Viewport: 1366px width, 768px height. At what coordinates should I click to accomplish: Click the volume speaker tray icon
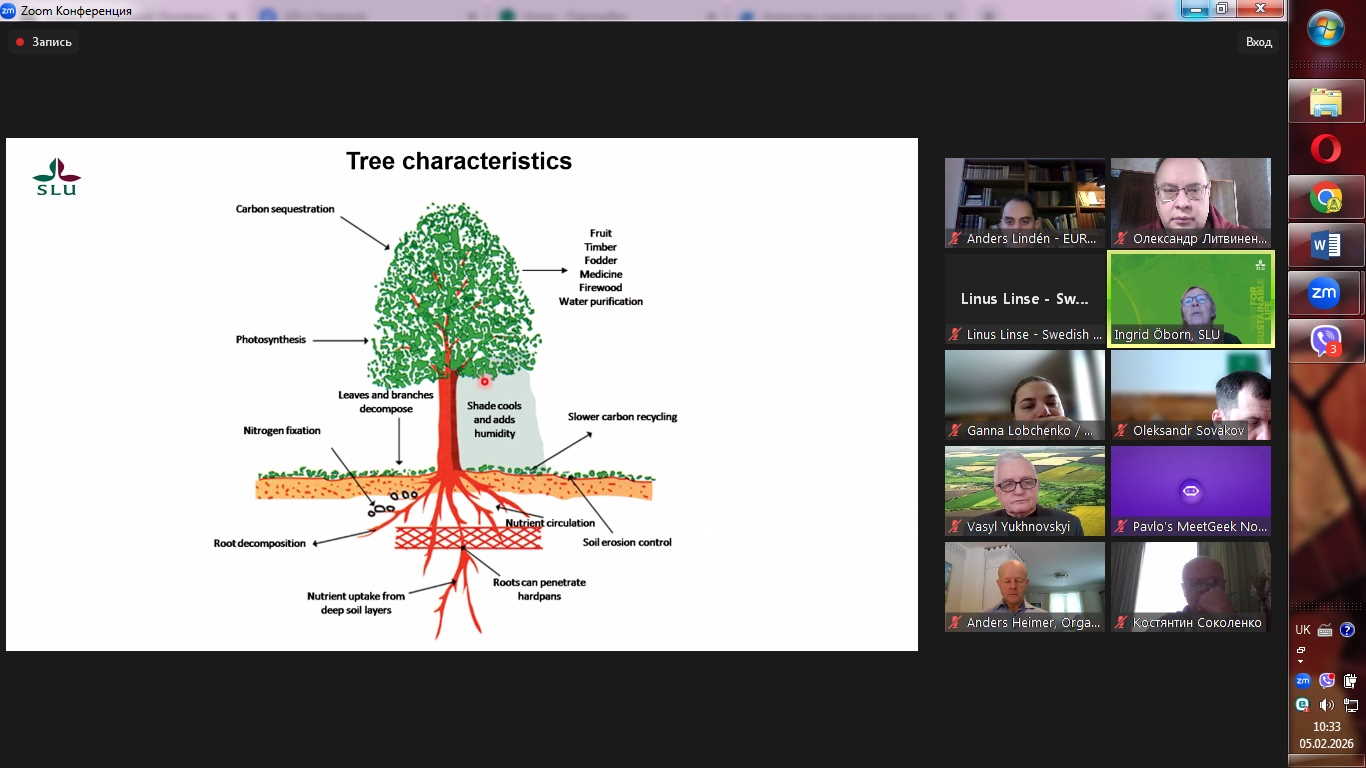[x=1327, y=705]
